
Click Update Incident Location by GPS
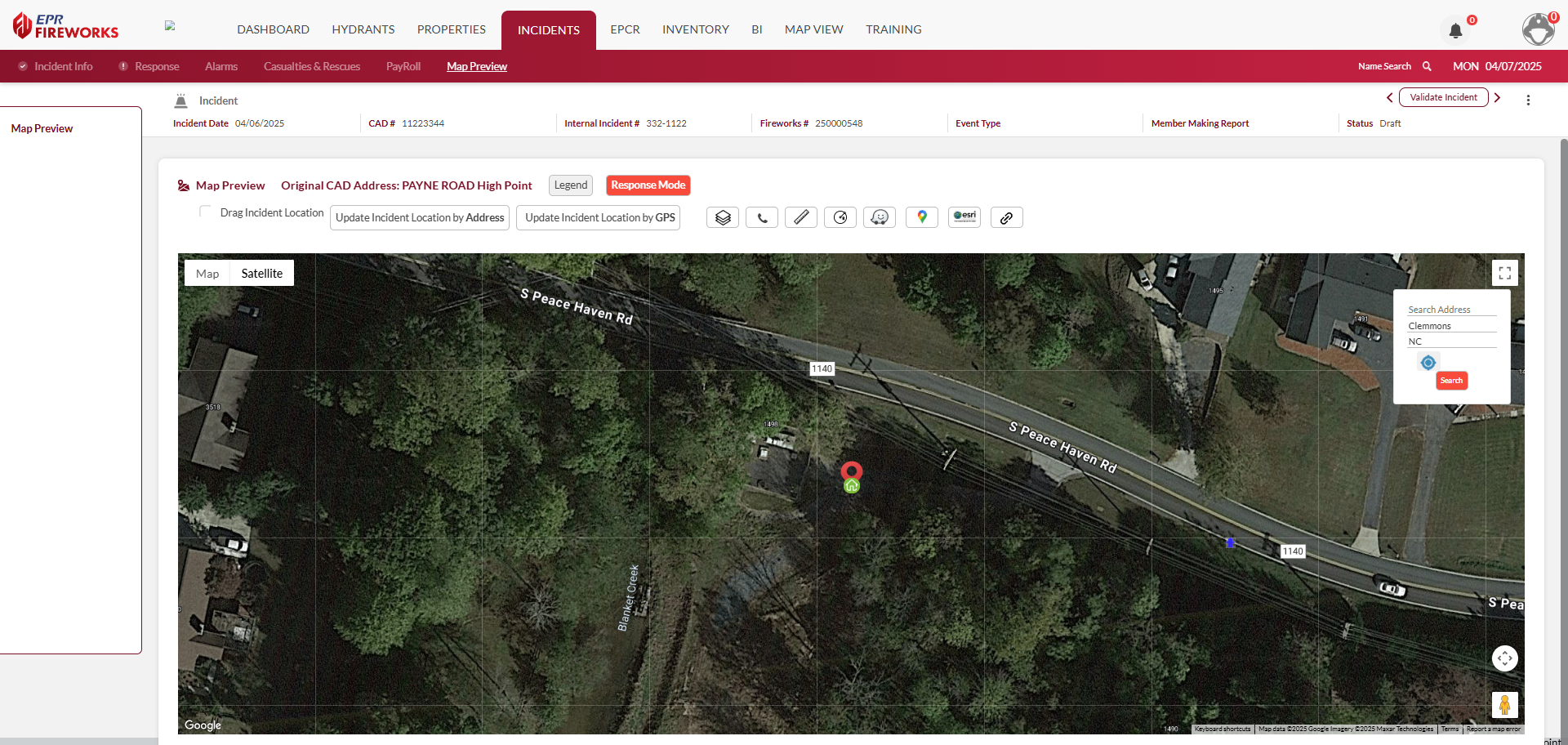pyautogui.click(x=599, y=217)
